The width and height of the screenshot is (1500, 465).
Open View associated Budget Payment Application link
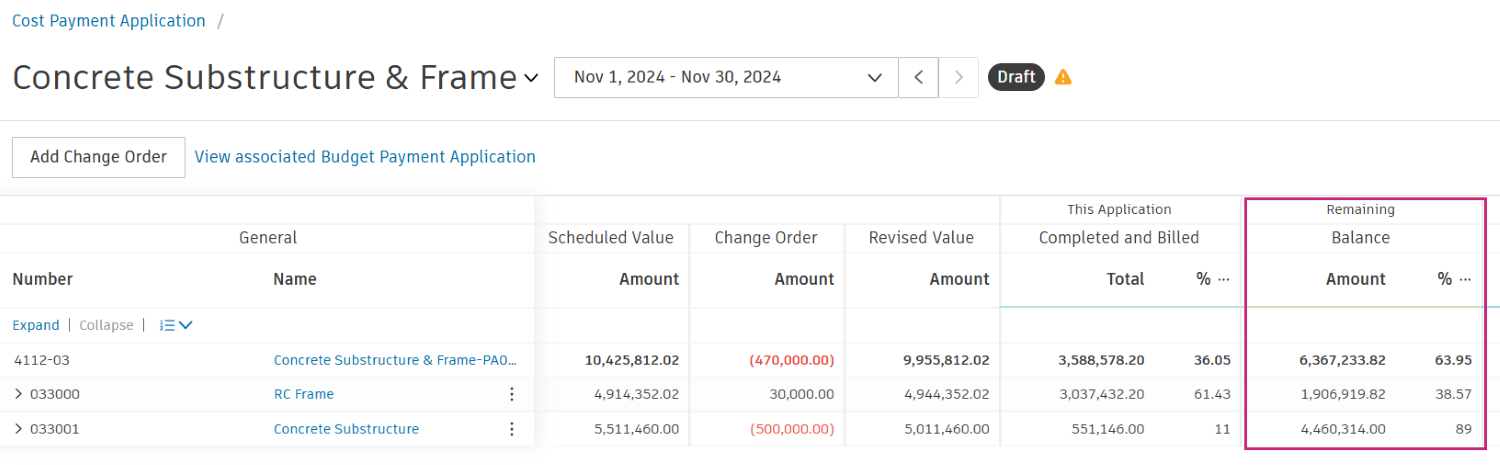[365, 157]
